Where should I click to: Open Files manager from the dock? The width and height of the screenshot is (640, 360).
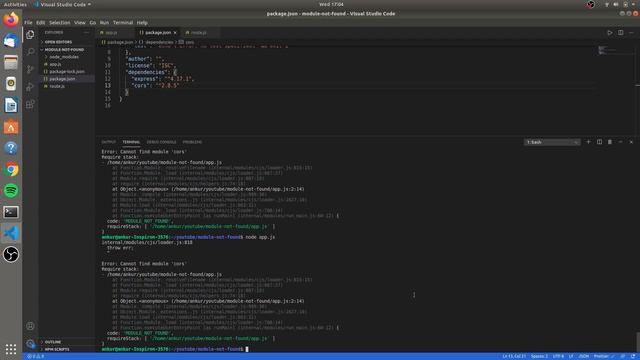(x=11, y=62)
